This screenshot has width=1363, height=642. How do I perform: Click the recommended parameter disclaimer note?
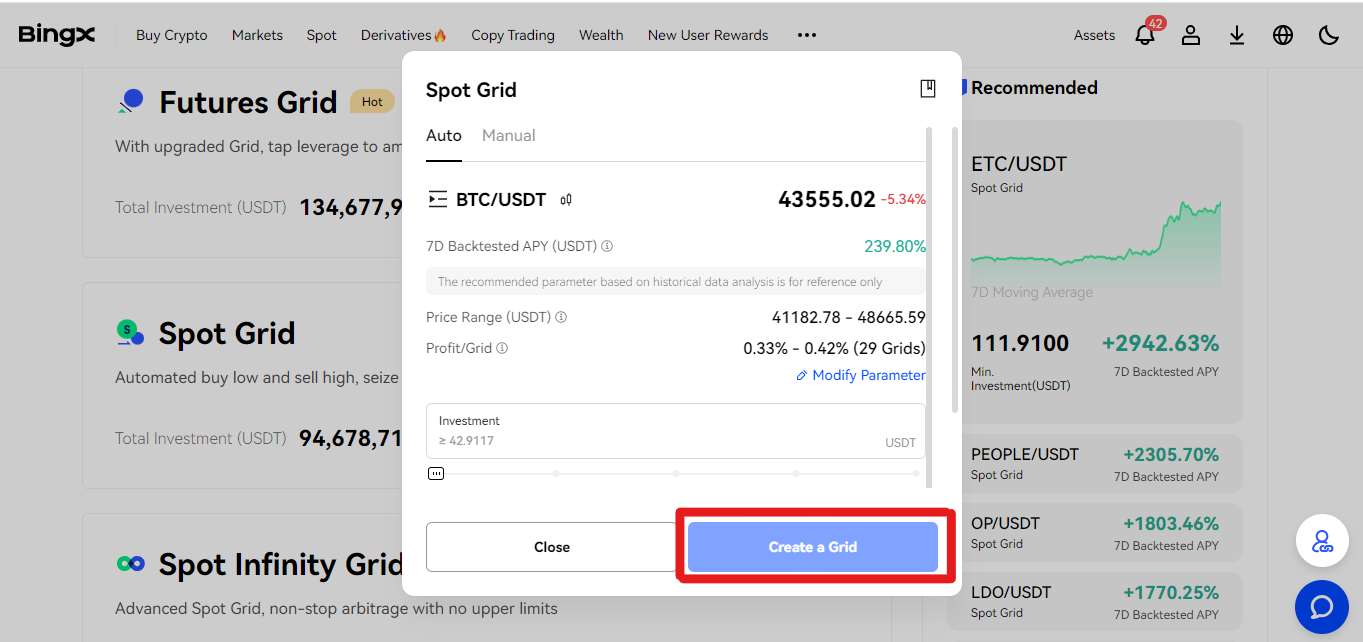click(676, 282)
